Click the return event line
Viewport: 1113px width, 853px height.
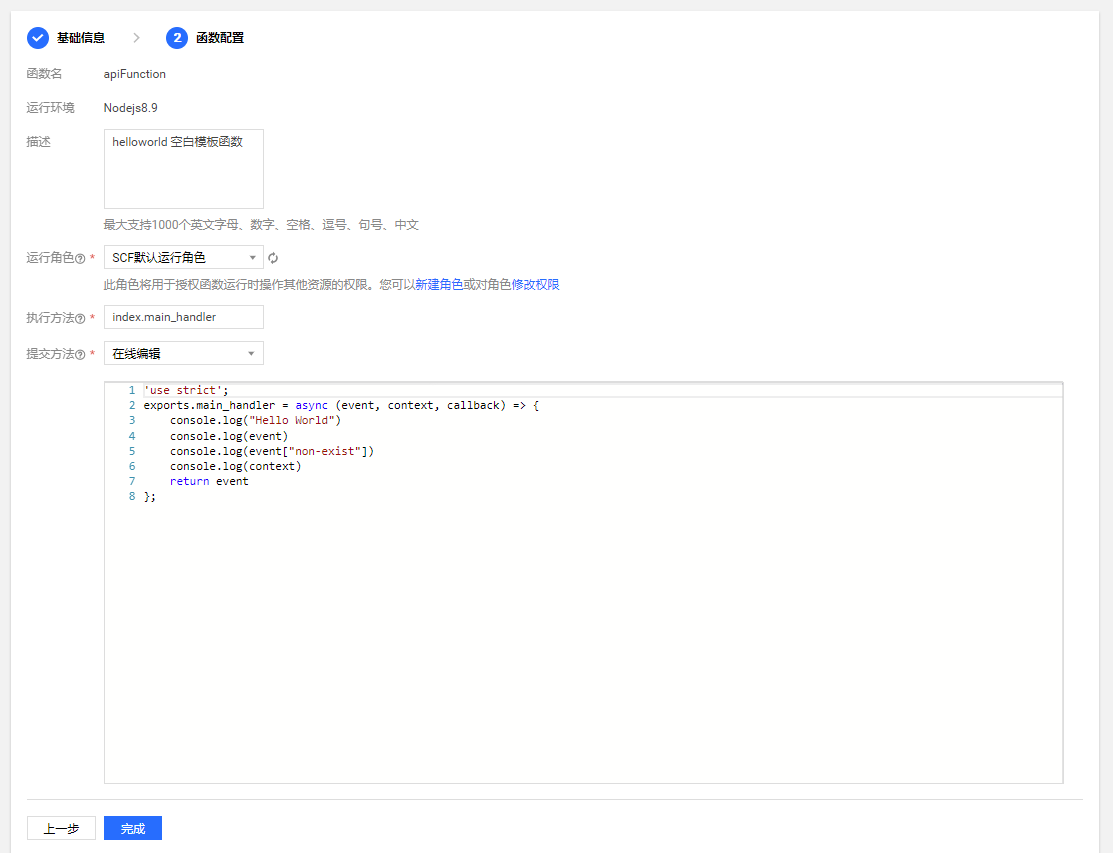point(209,481)
